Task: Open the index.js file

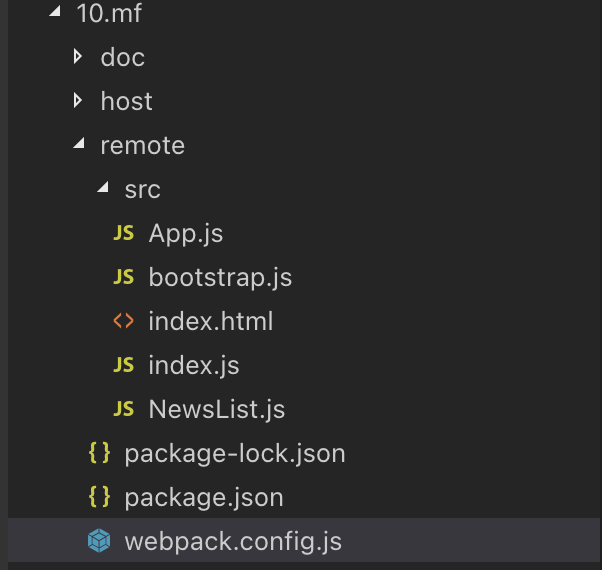Action: pyautogui.click(x=194, y=365)
